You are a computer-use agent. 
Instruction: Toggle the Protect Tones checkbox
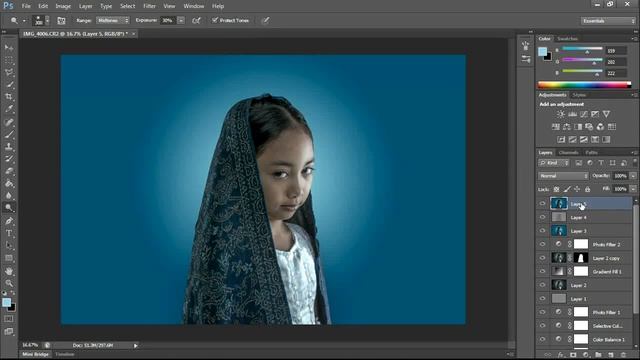click(x=215, y=20)
